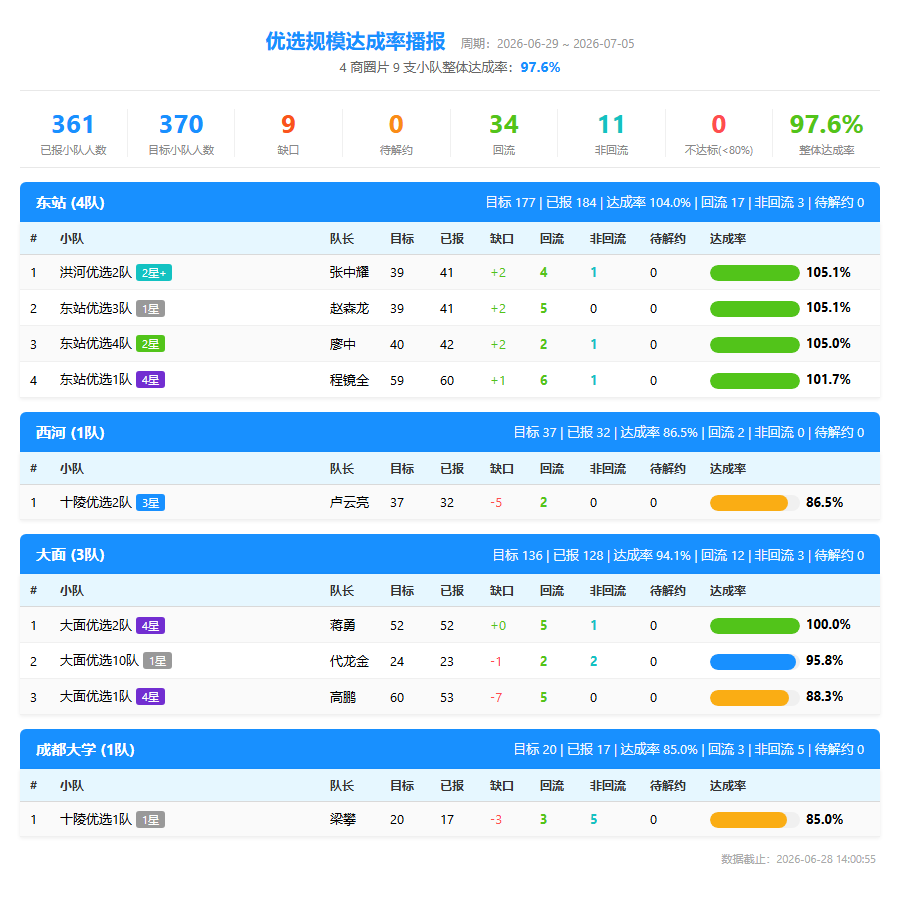Select the 大面 (3队) section header
This screenshot has height=898, width=900.
point(450,554)
